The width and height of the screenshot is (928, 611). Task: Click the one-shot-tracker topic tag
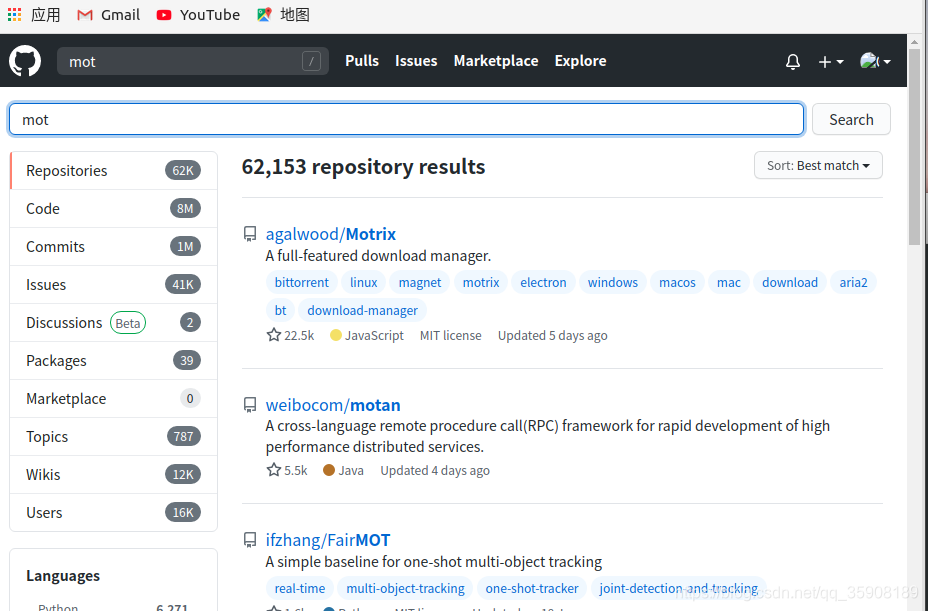(531, 589)
